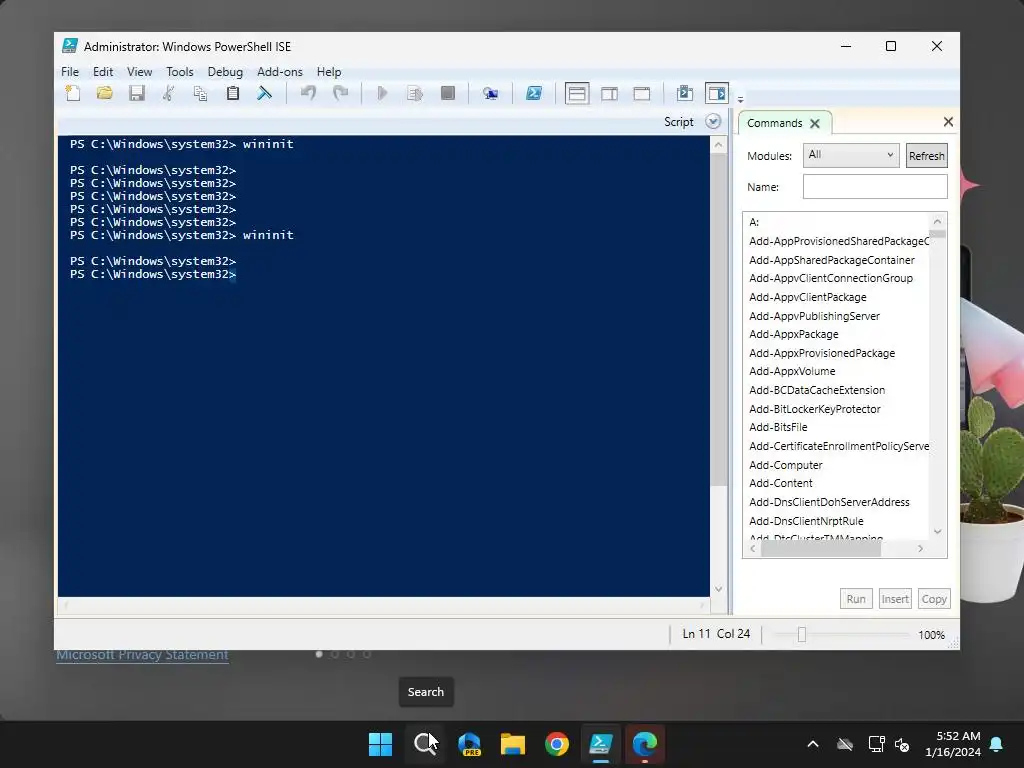Open the File menu
This screenshot has height=768, width=1024.
click(70, 72)
